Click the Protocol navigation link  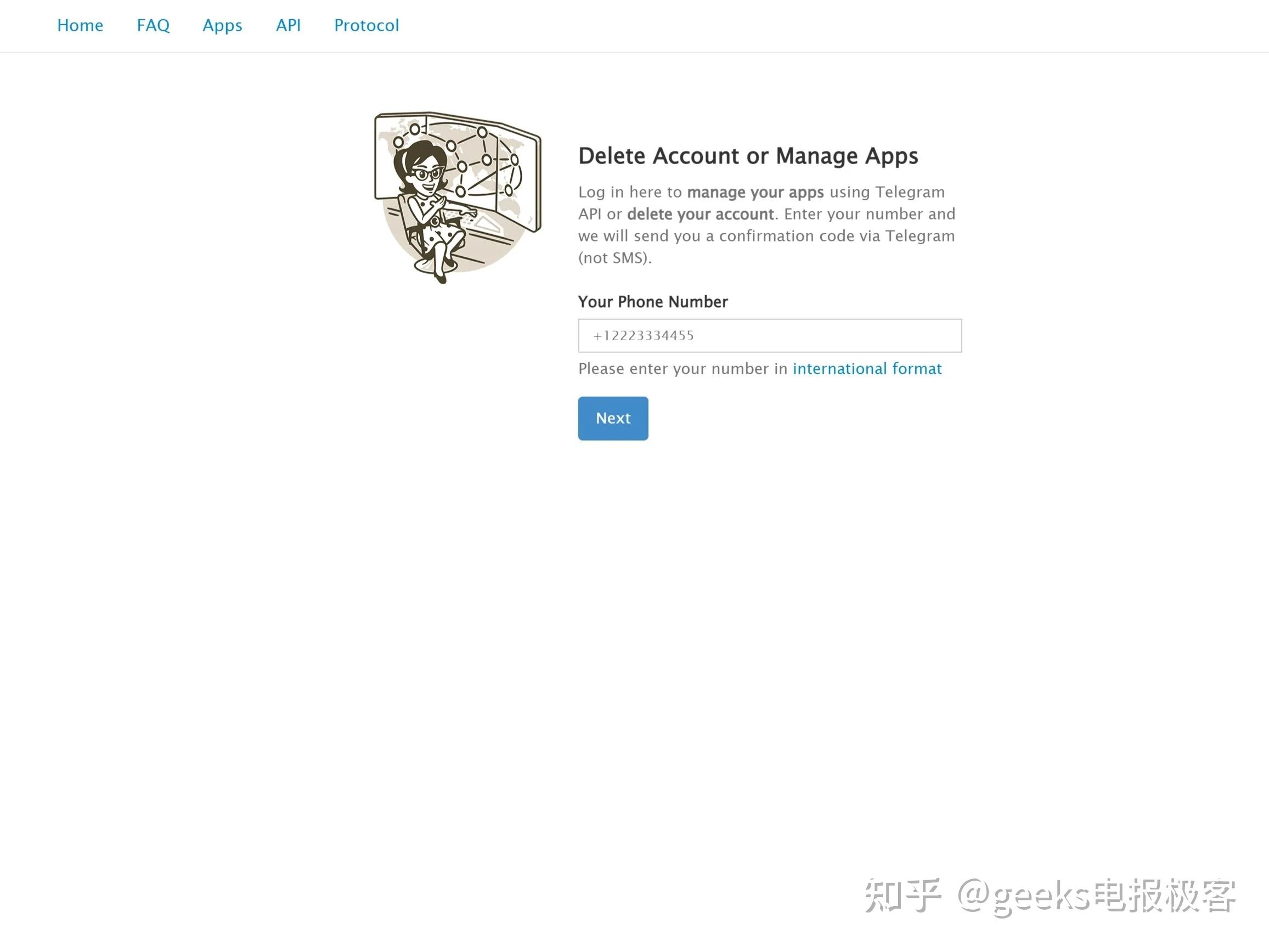[x=366, y=25]
